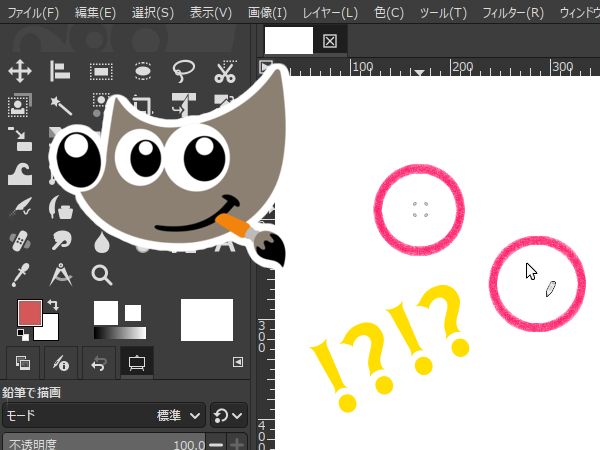Open the foreground red color swatch
Image resolution: width=600 pixels, height=450 pixels.
(29, 312)
